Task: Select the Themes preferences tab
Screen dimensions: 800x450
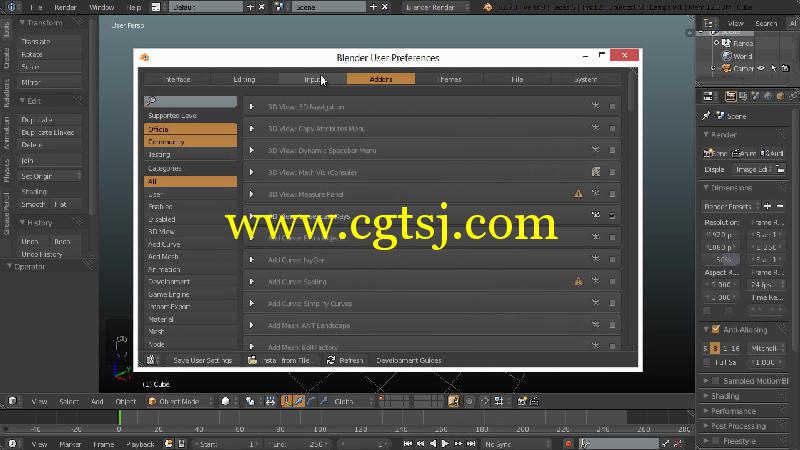Action: (x=450, y=79)
